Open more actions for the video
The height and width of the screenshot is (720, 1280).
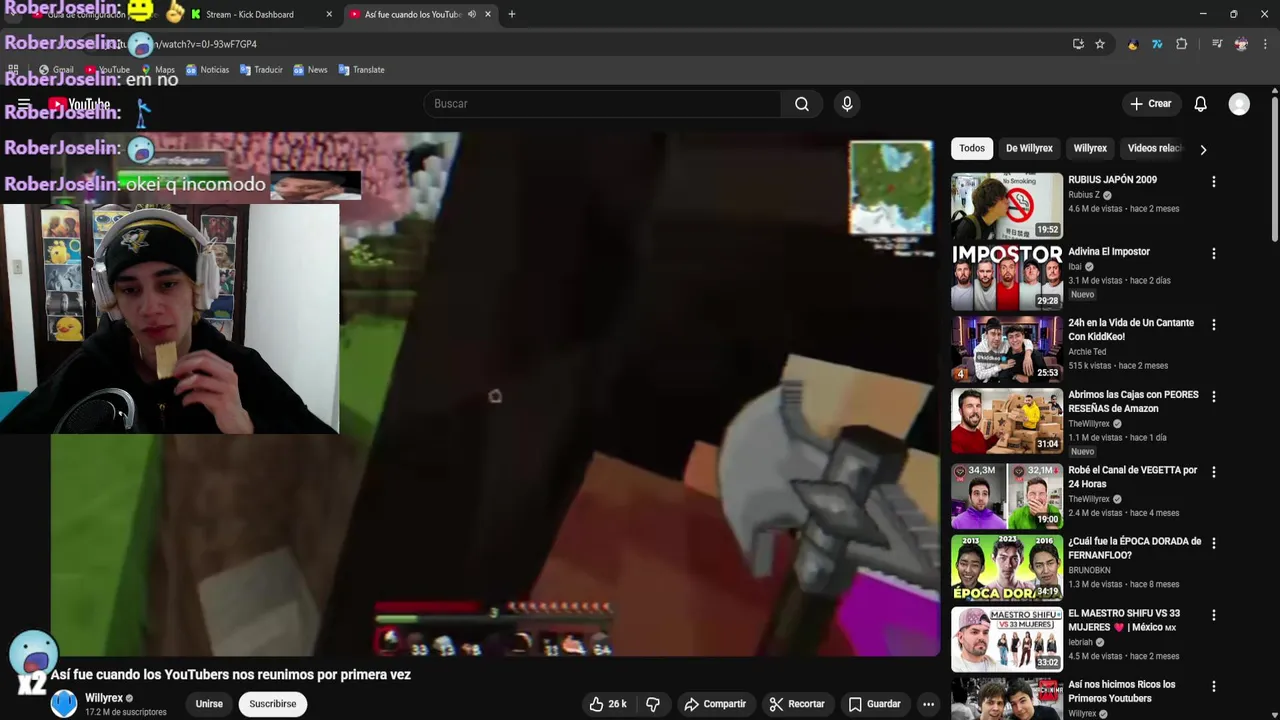[928, 704]
